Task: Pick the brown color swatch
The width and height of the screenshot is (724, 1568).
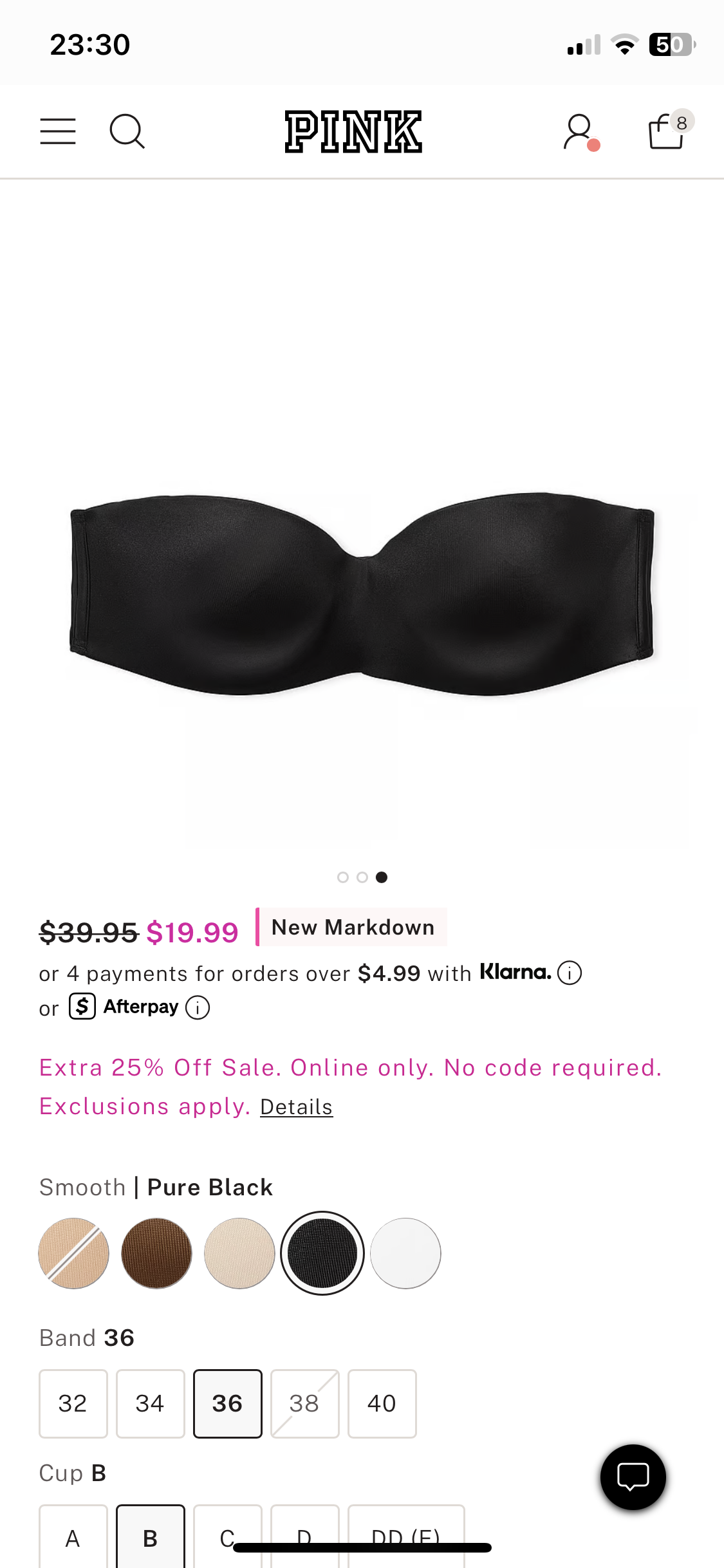Action: [x=156, y=1253]
